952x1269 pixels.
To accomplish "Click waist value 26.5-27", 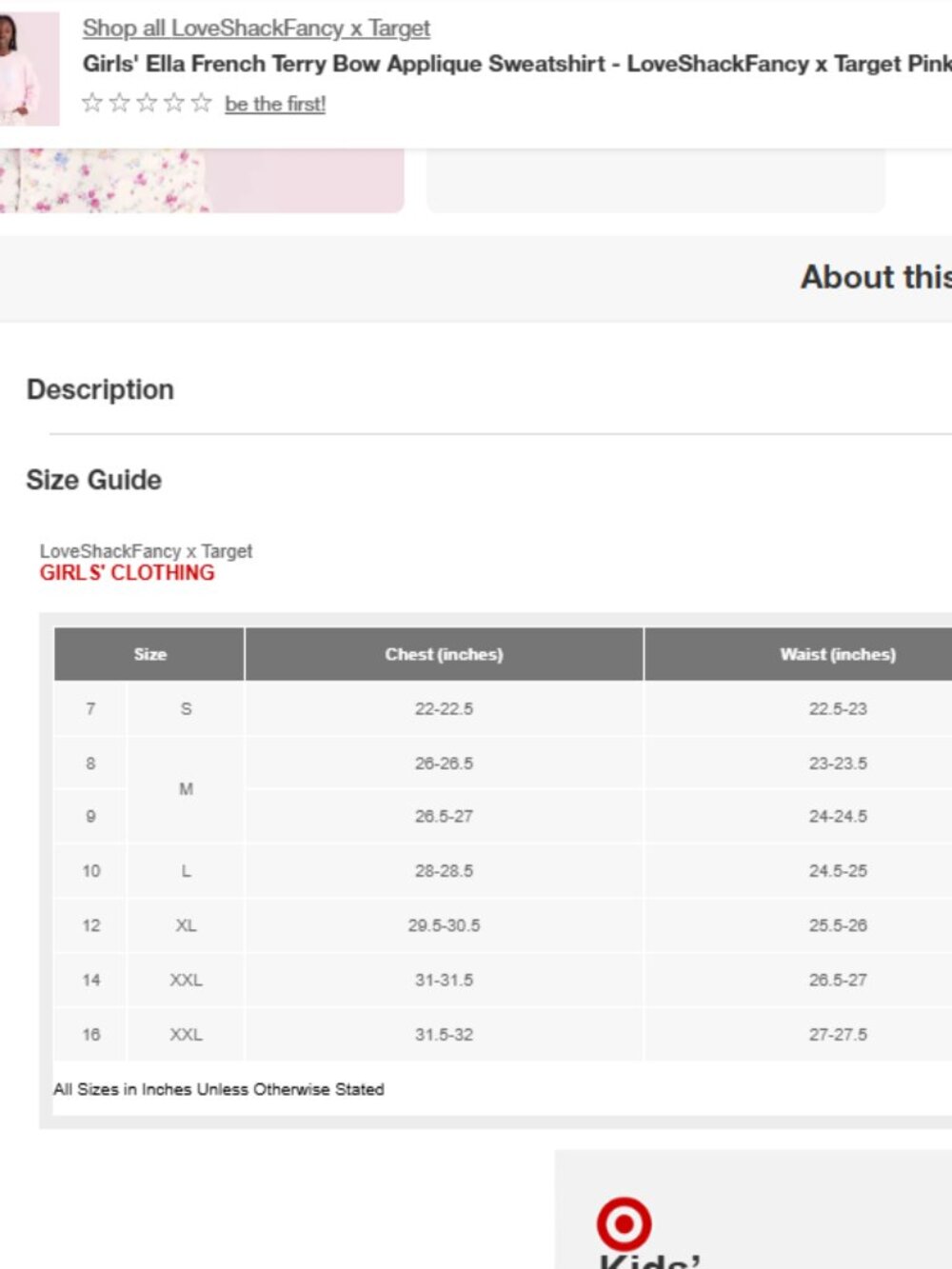I will click(x=838, y=980).
